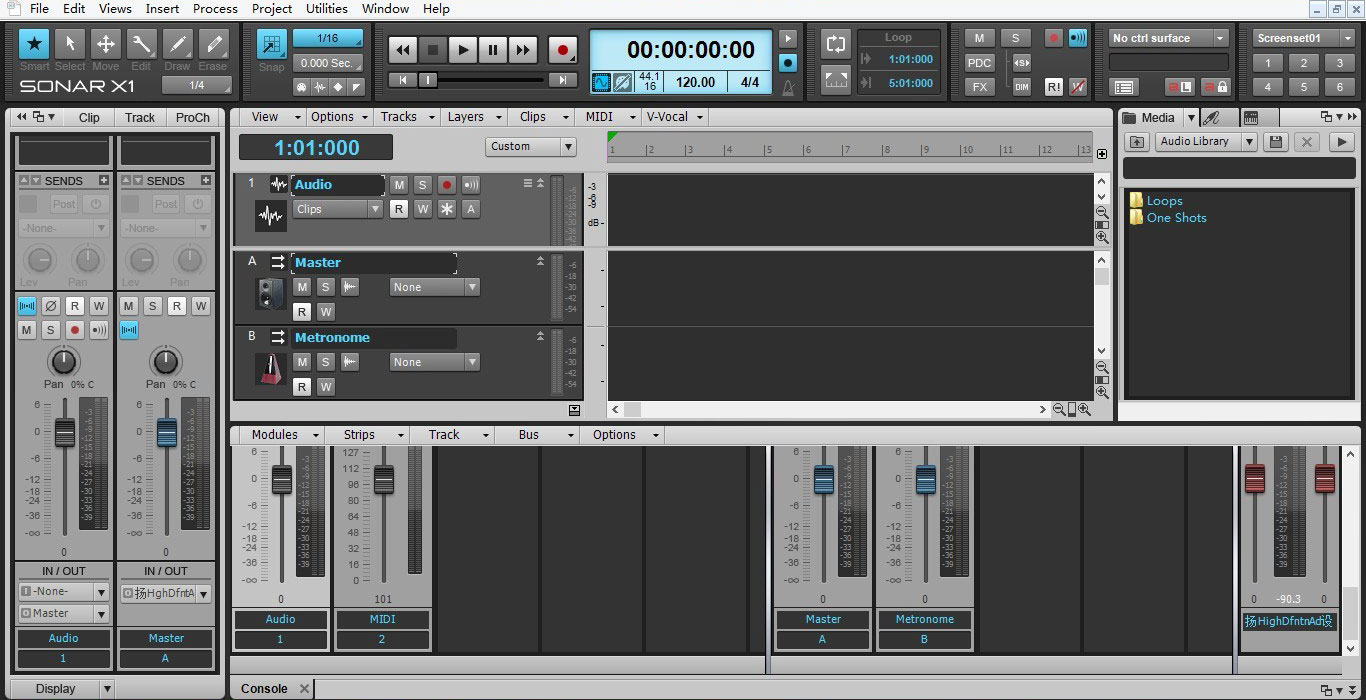Click the console MIDI strip volume fader

[384, 479]
